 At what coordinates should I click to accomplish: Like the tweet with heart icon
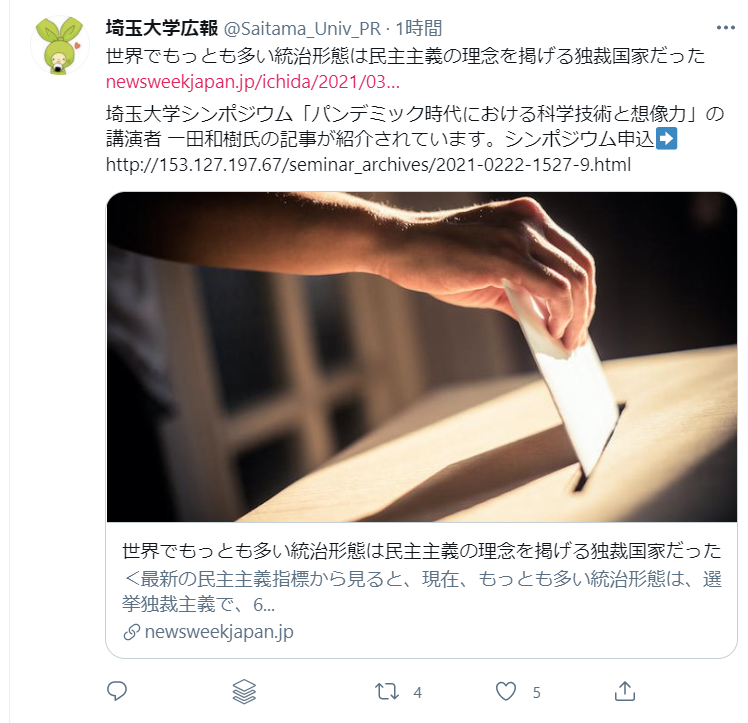[506, 691]
